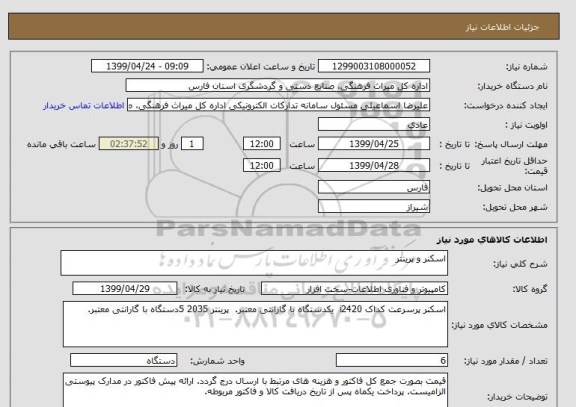Screen dimensions: 576x407
Task: Click the goods specifications text area
Action: (x=255, y=324)
